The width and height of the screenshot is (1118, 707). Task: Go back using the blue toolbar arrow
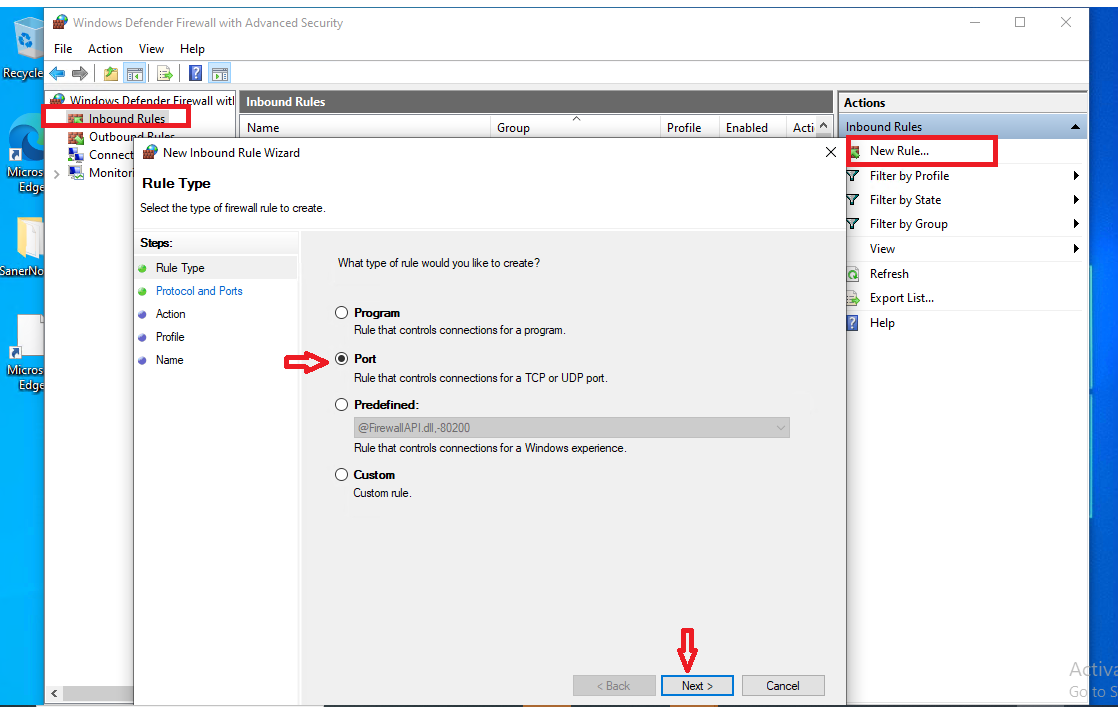click(x=57, y=73)
